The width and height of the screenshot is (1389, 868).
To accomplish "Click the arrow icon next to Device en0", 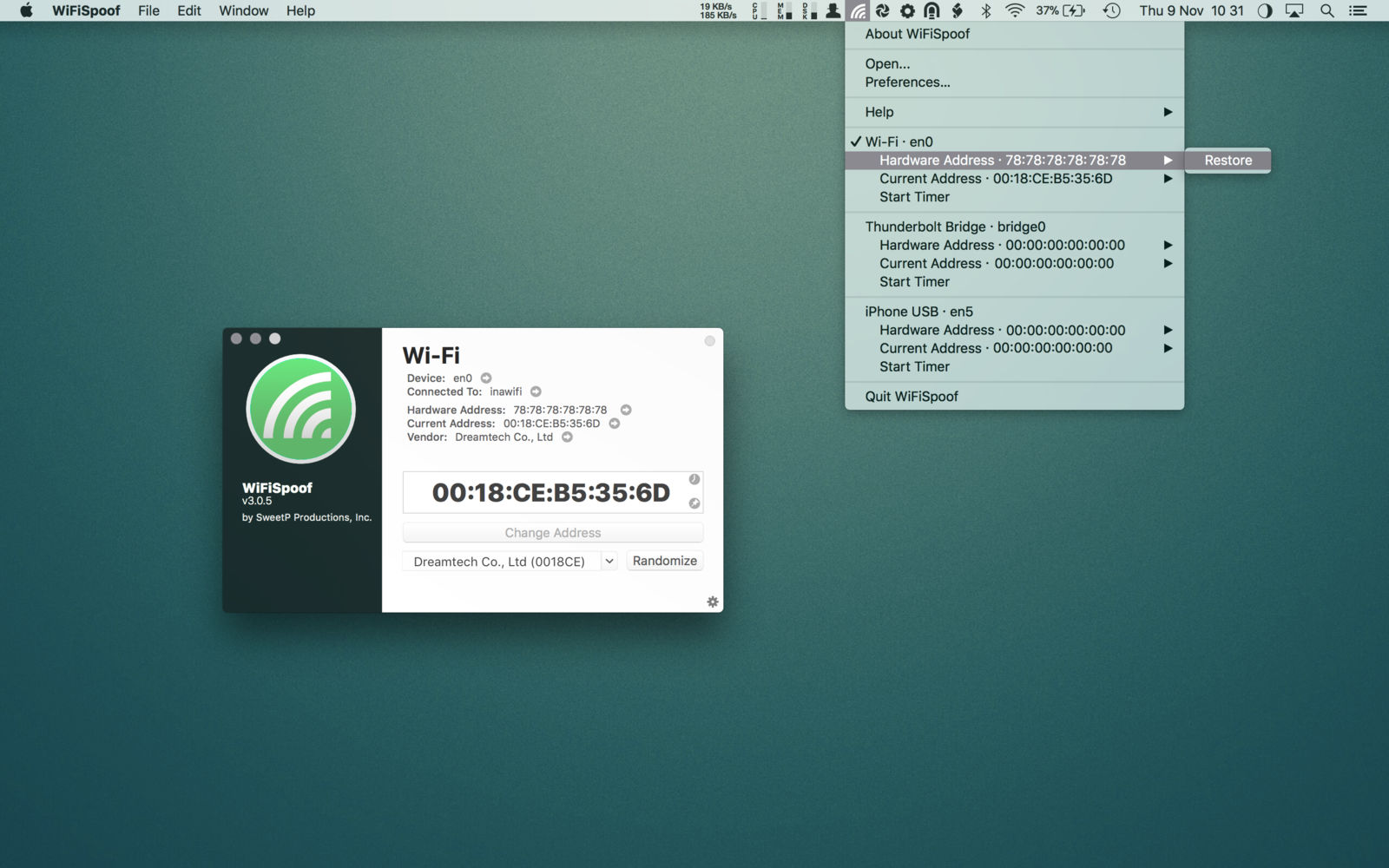I will tap(484, 378).
